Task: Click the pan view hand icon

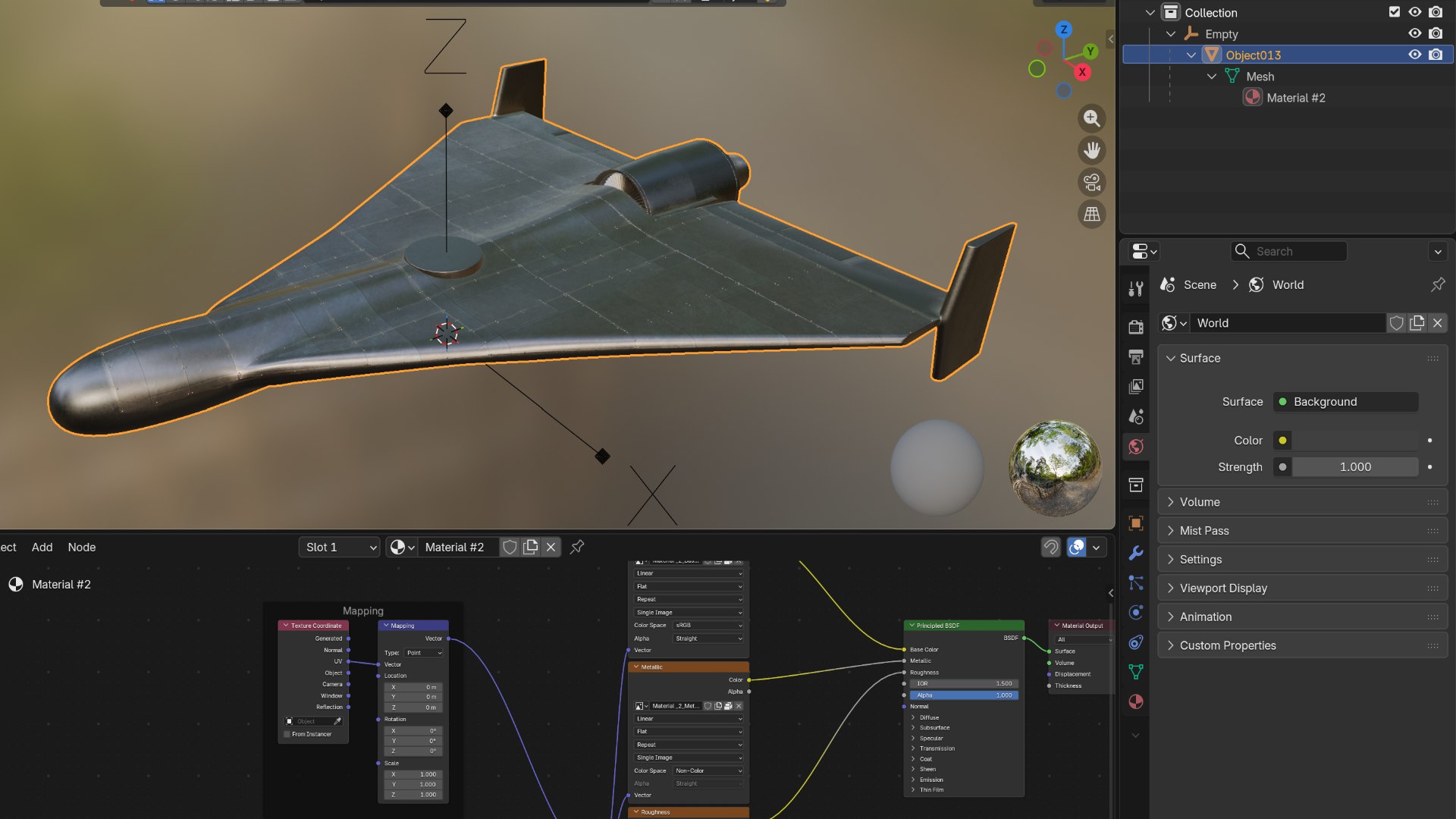Action: tap(1092, 150)
